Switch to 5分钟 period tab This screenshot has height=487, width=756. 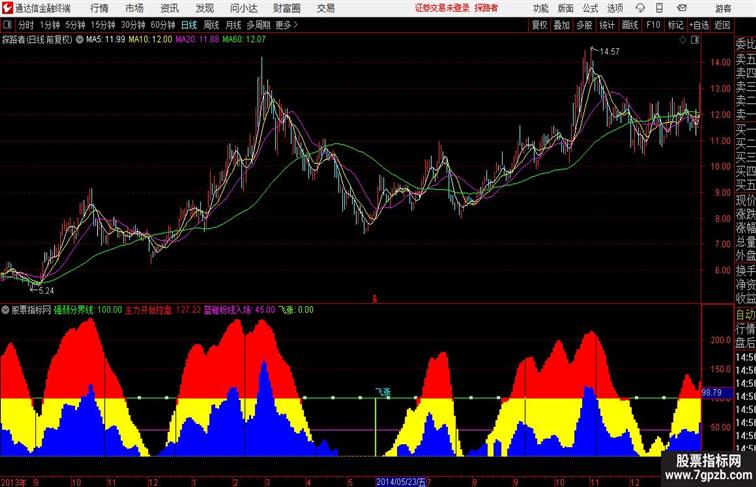(x=75, y=25)
